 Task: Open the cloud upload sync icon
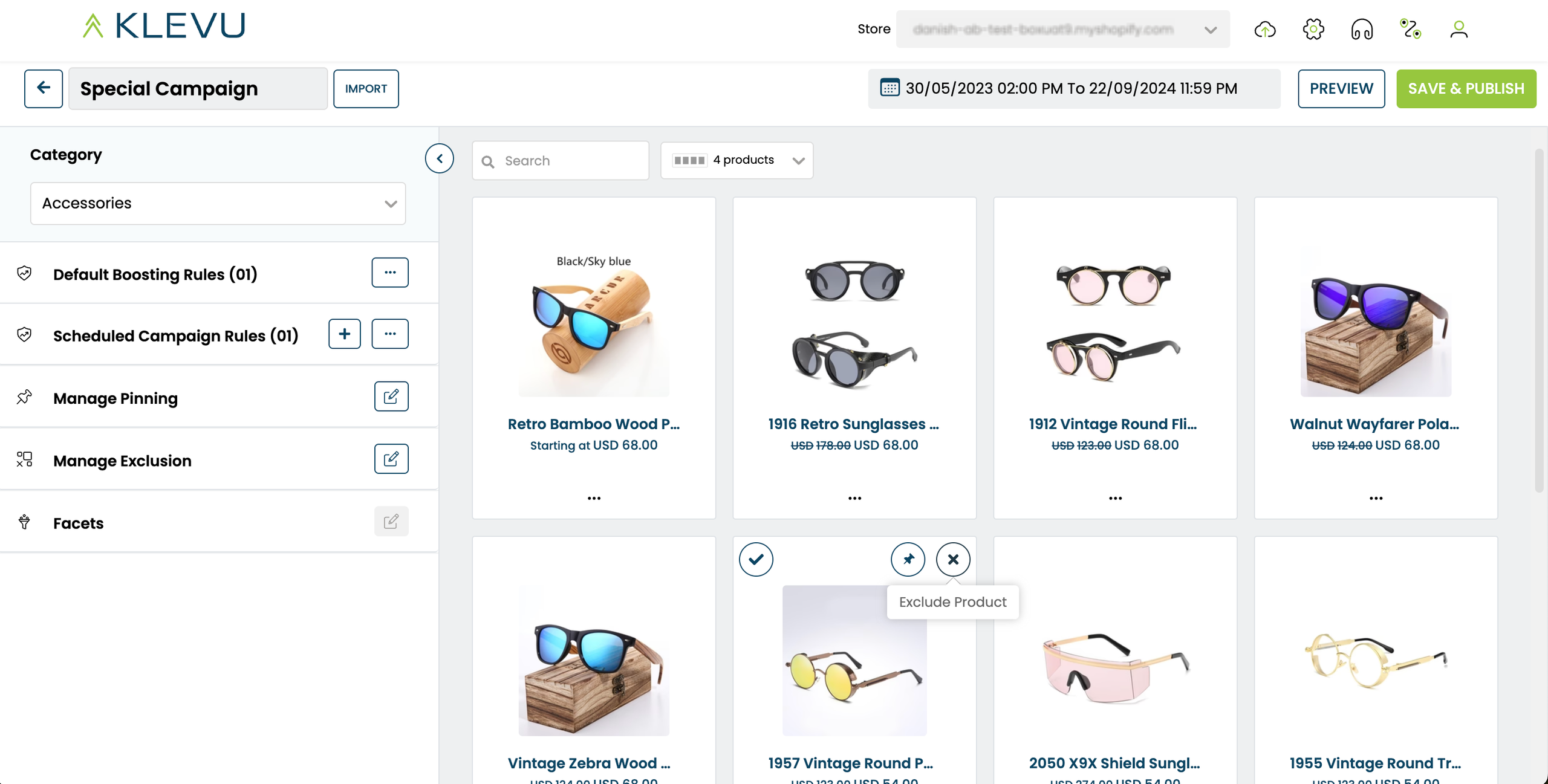pos(1265,29)
